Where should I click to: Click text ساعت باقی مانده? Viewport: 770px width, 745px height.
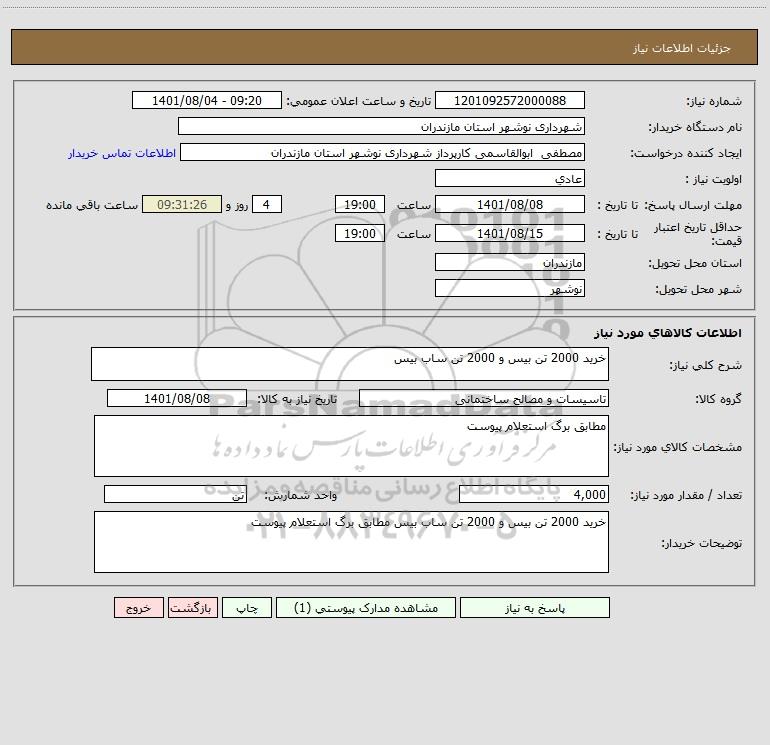click(x=92, y=205)
